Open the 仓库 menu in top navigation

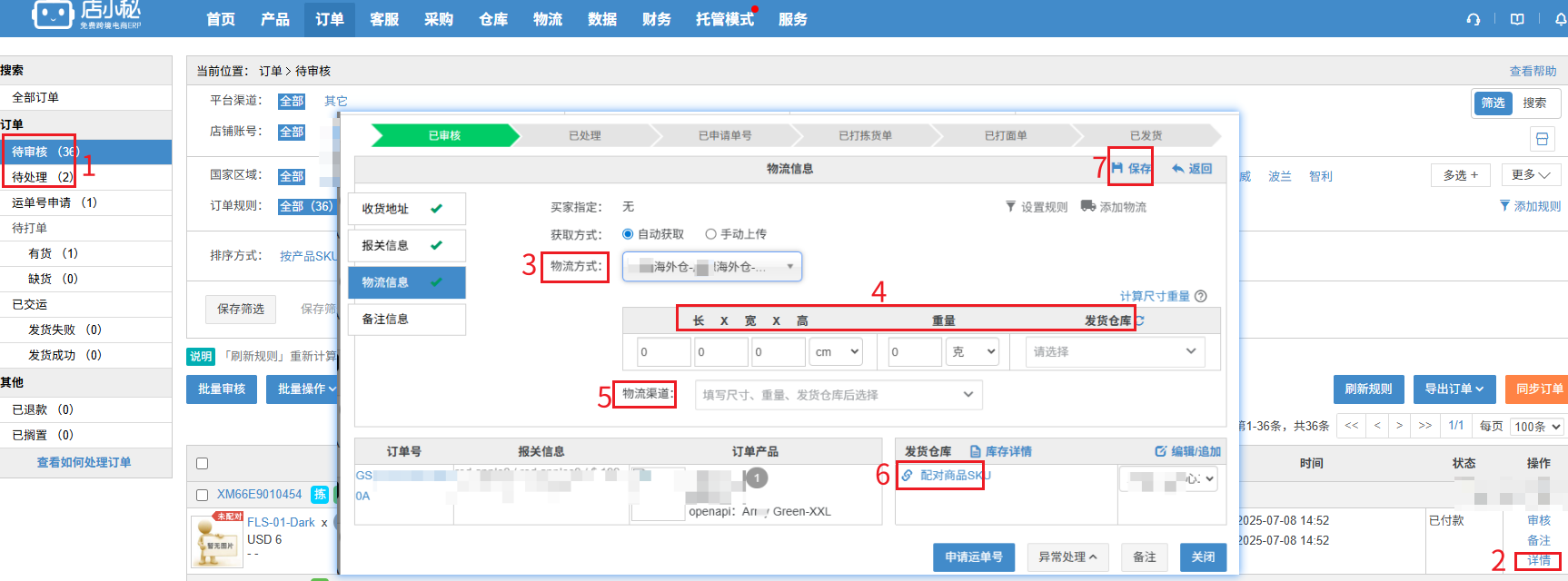[x=492, y=19]
